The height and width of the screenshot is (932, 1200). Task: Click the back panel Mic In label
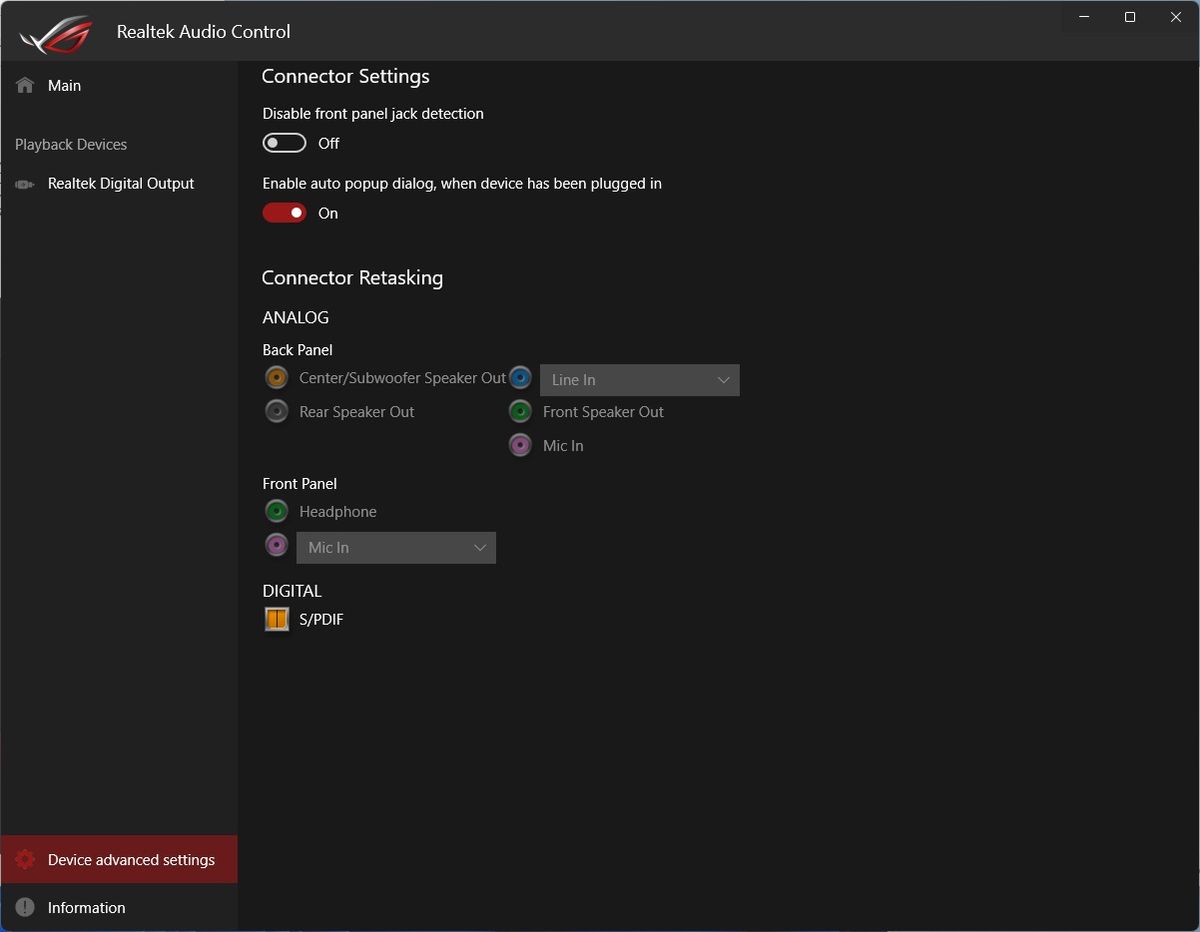click(x=563, y=446)
